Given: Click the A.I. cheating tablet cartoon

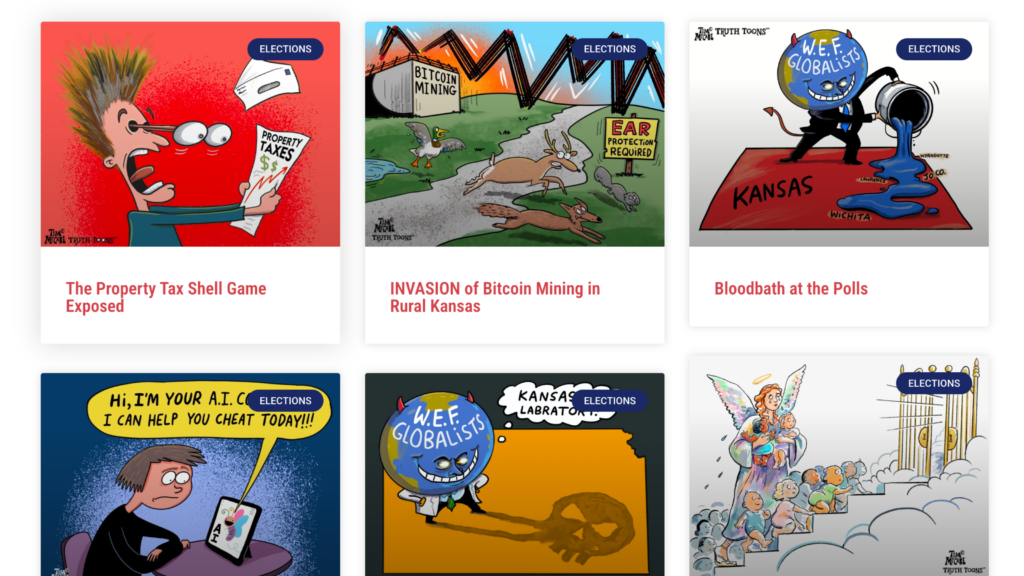Looking at the screenshot, I should [x=190, y=475].
